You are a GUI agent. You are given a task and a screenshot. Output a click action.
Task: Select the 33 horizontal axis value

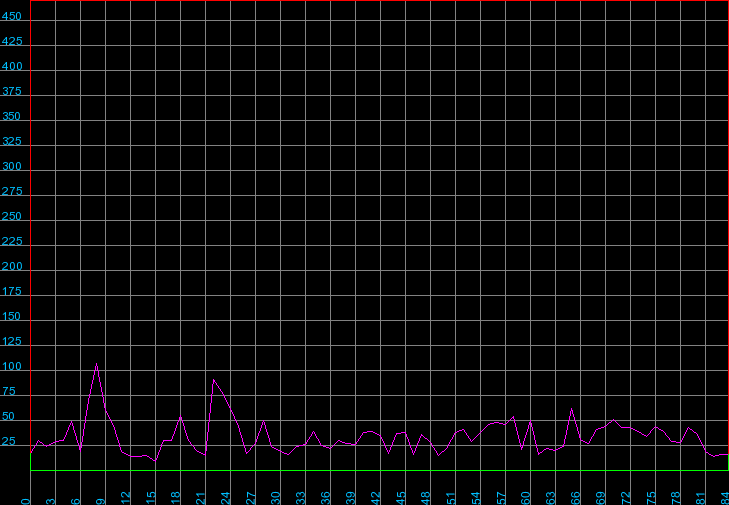(x=301, y=498)
